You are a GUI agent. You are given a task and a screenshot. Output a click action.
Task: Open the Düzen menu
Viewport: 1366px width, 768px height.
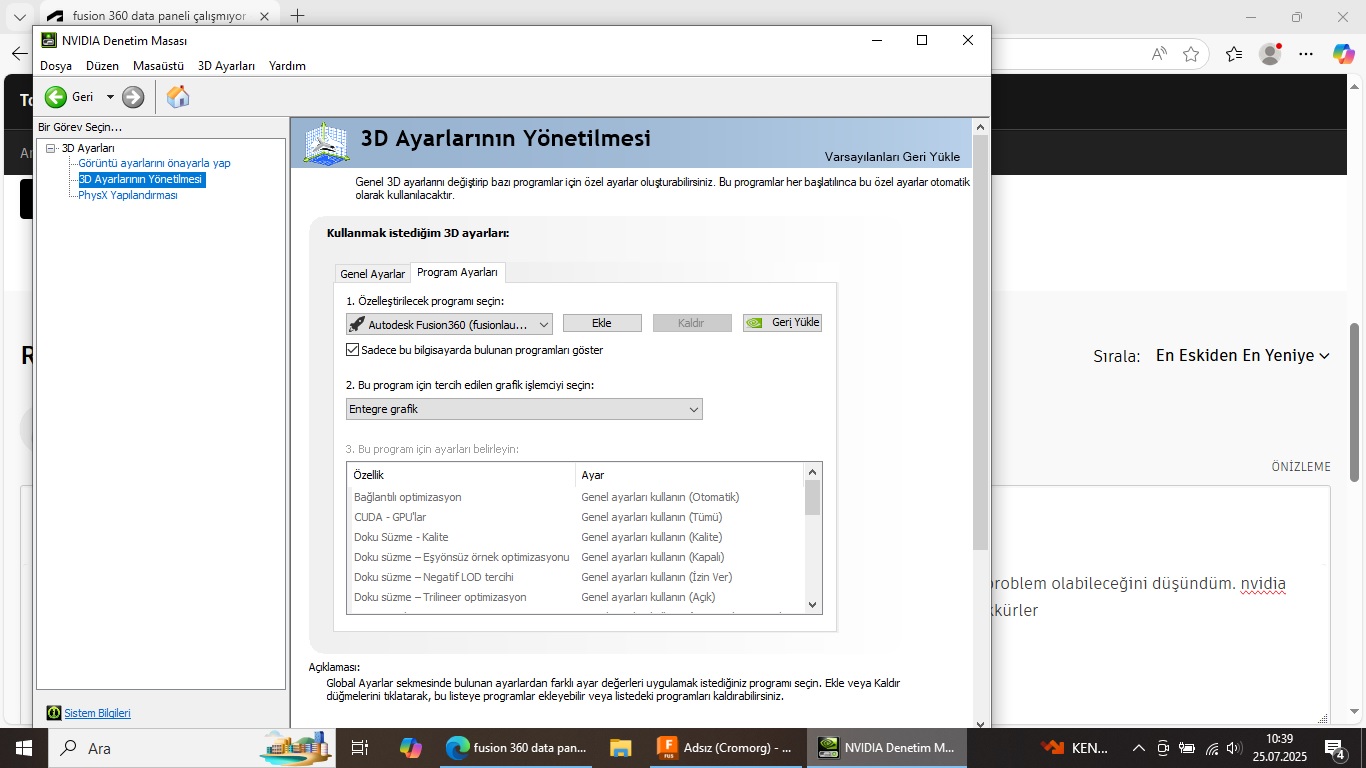click(x=102, y=66)
